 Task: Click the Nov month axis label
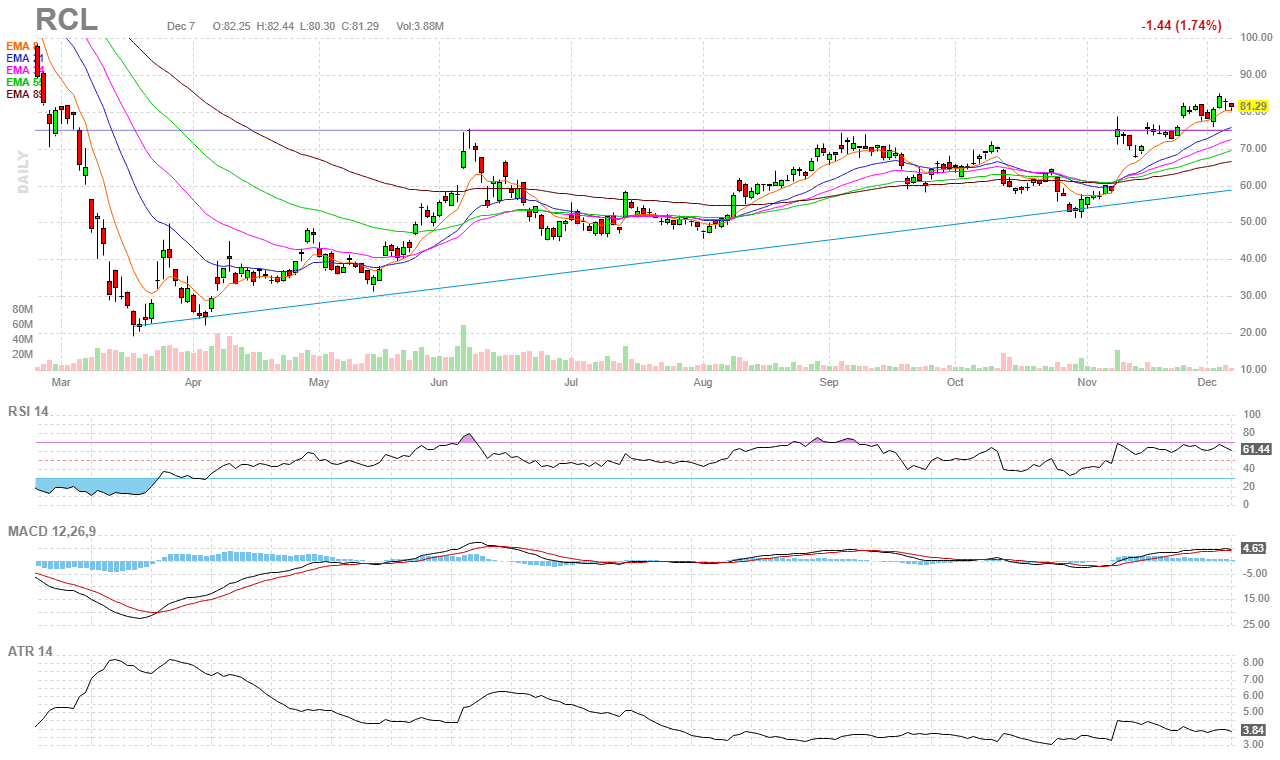click(1087, 382)
